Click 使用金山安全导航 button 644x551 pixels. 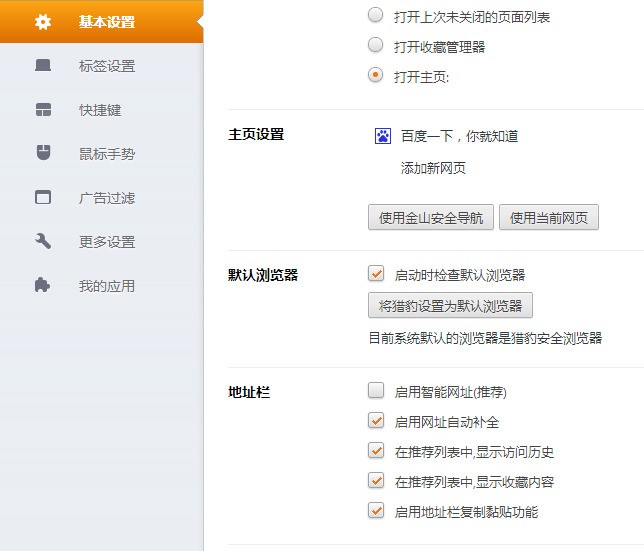point(431,217)
